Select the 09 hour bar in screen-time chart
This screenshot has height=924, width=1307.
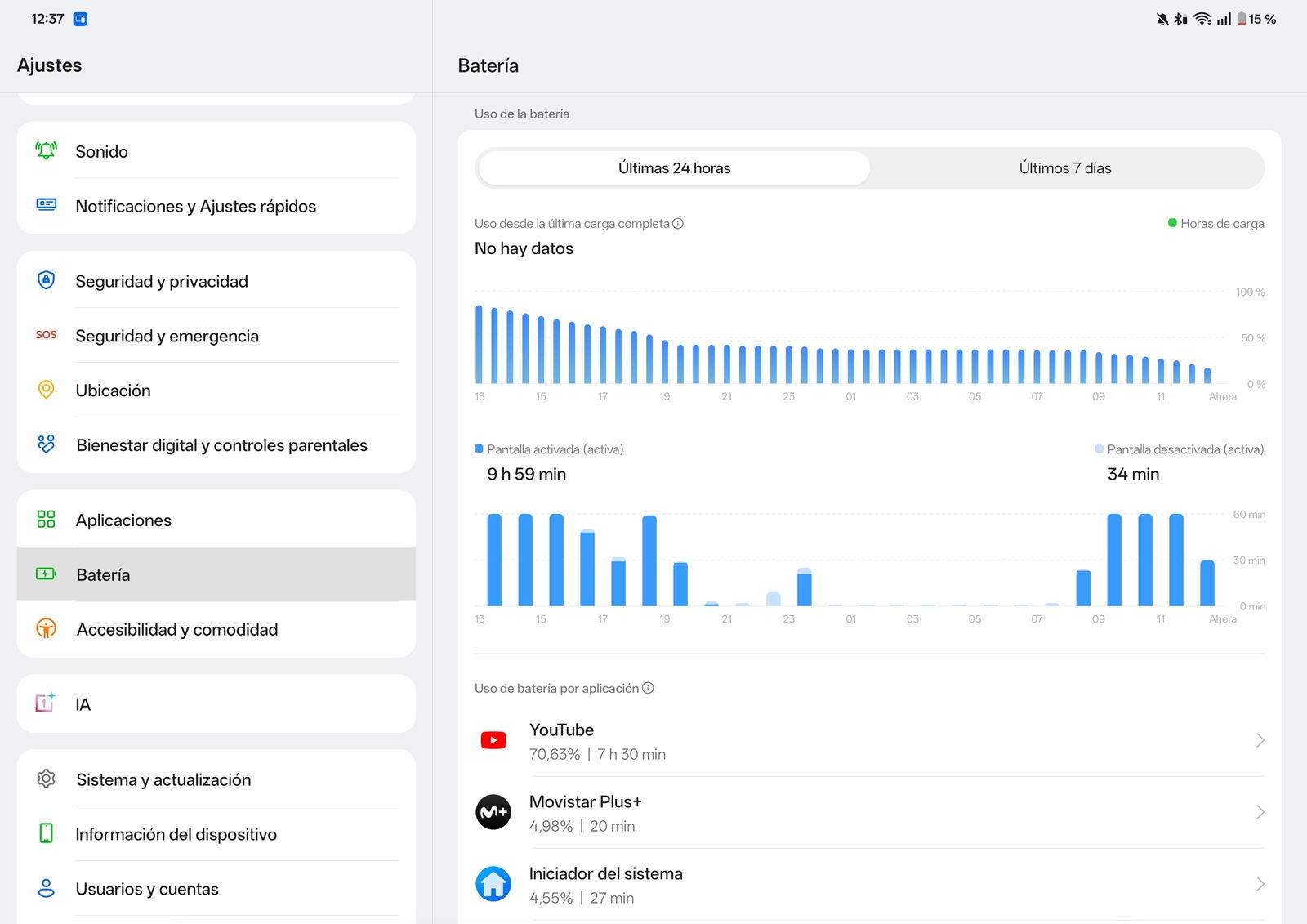click(1114, 560)
